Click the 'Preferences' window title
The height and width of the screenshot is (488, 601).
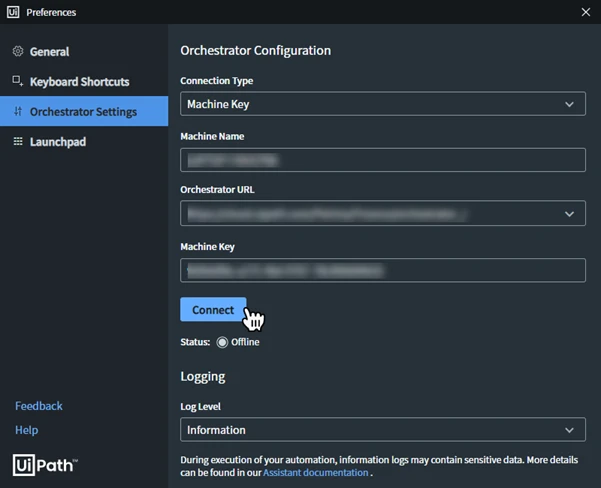tap(51, 12)
